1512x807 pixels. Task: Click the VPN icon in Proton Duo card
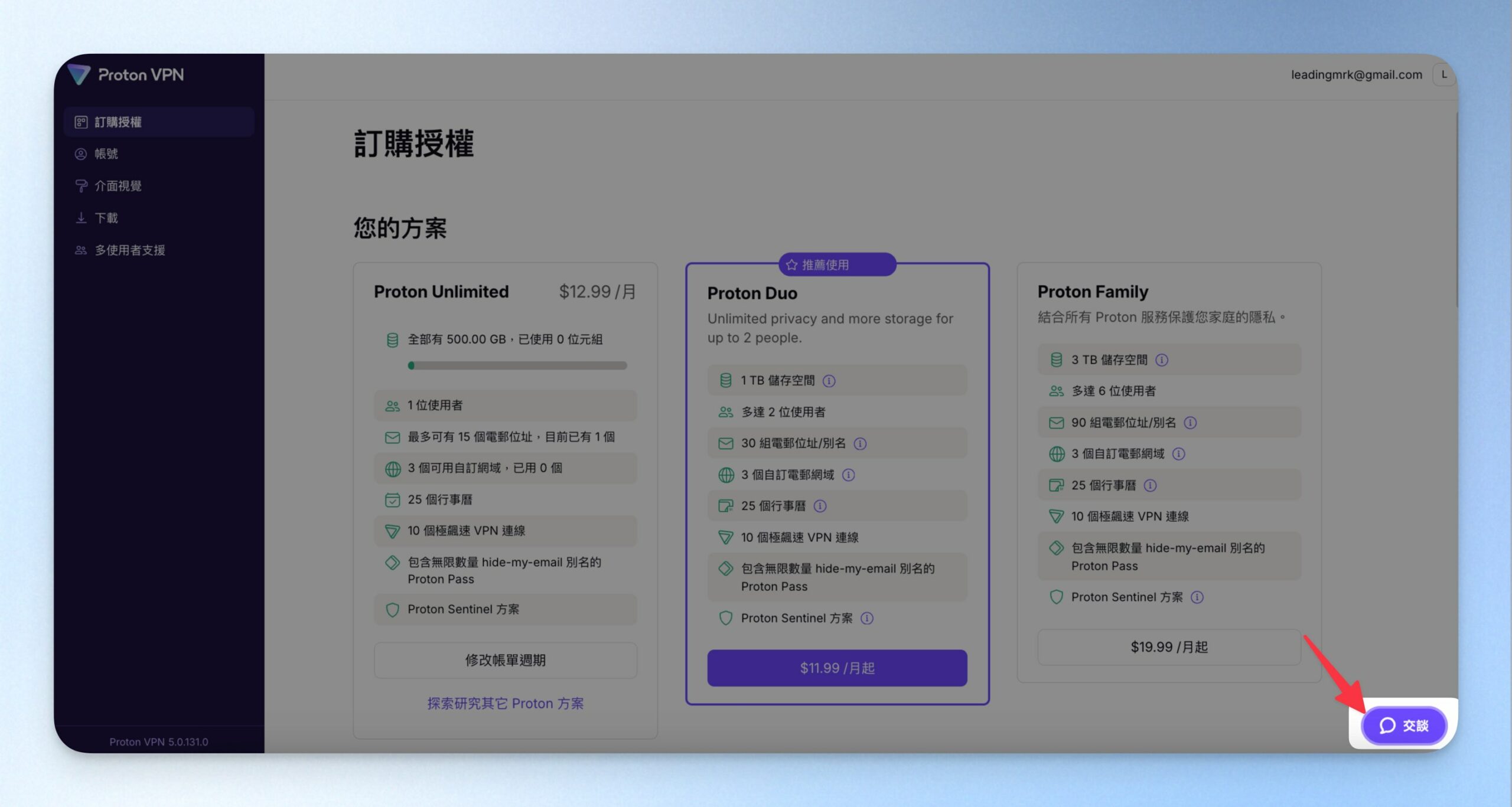[725, 537]
